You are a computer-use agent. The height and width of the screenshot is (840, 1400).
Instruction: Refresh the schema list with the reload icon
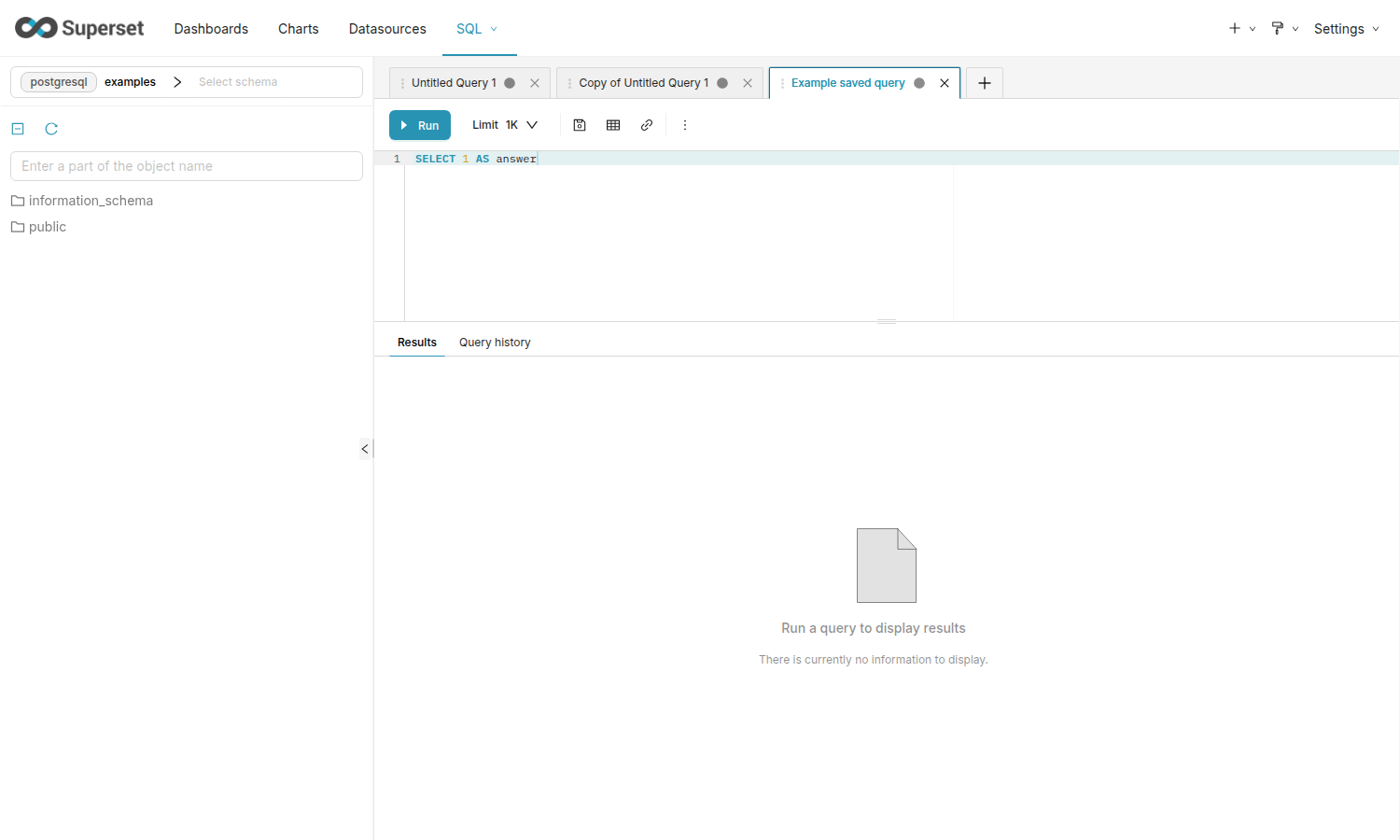(51, 129)
